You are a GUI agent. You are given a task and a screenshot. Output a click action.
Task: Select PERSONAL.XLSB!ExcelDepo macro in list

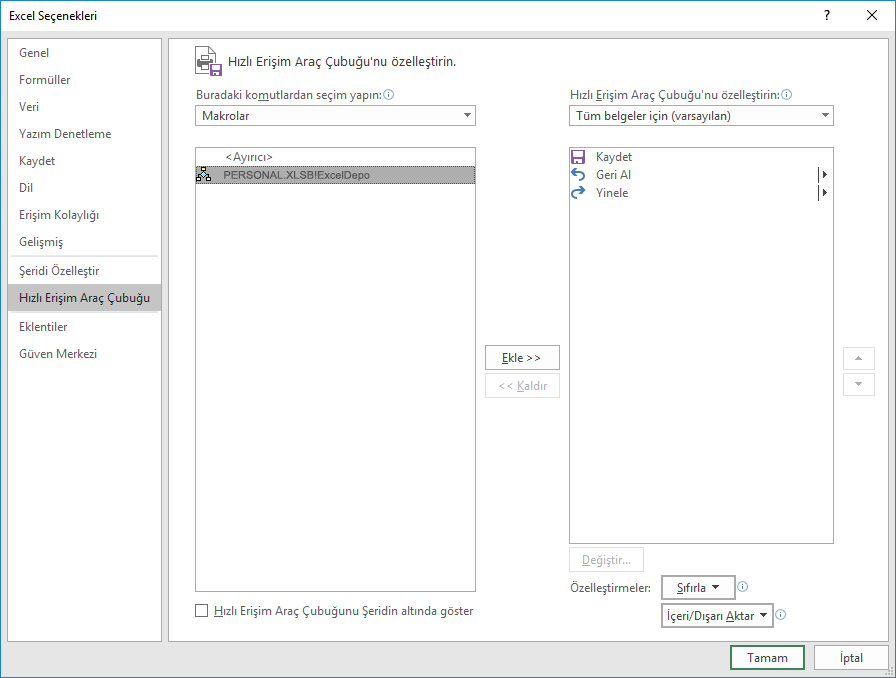335,175
